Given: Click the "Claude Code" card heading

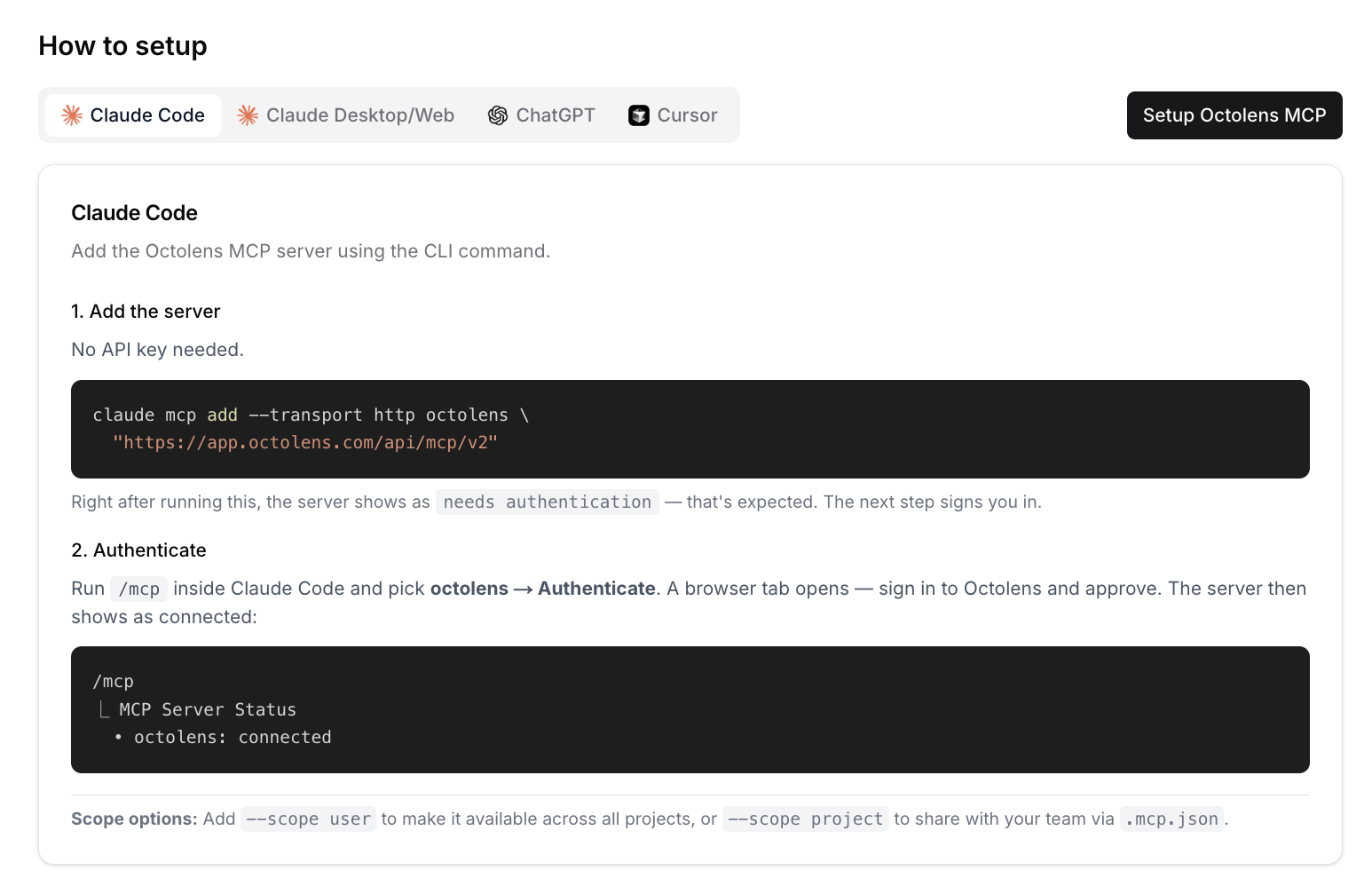Looking at the screenshot, I should [x=134, y=213].
